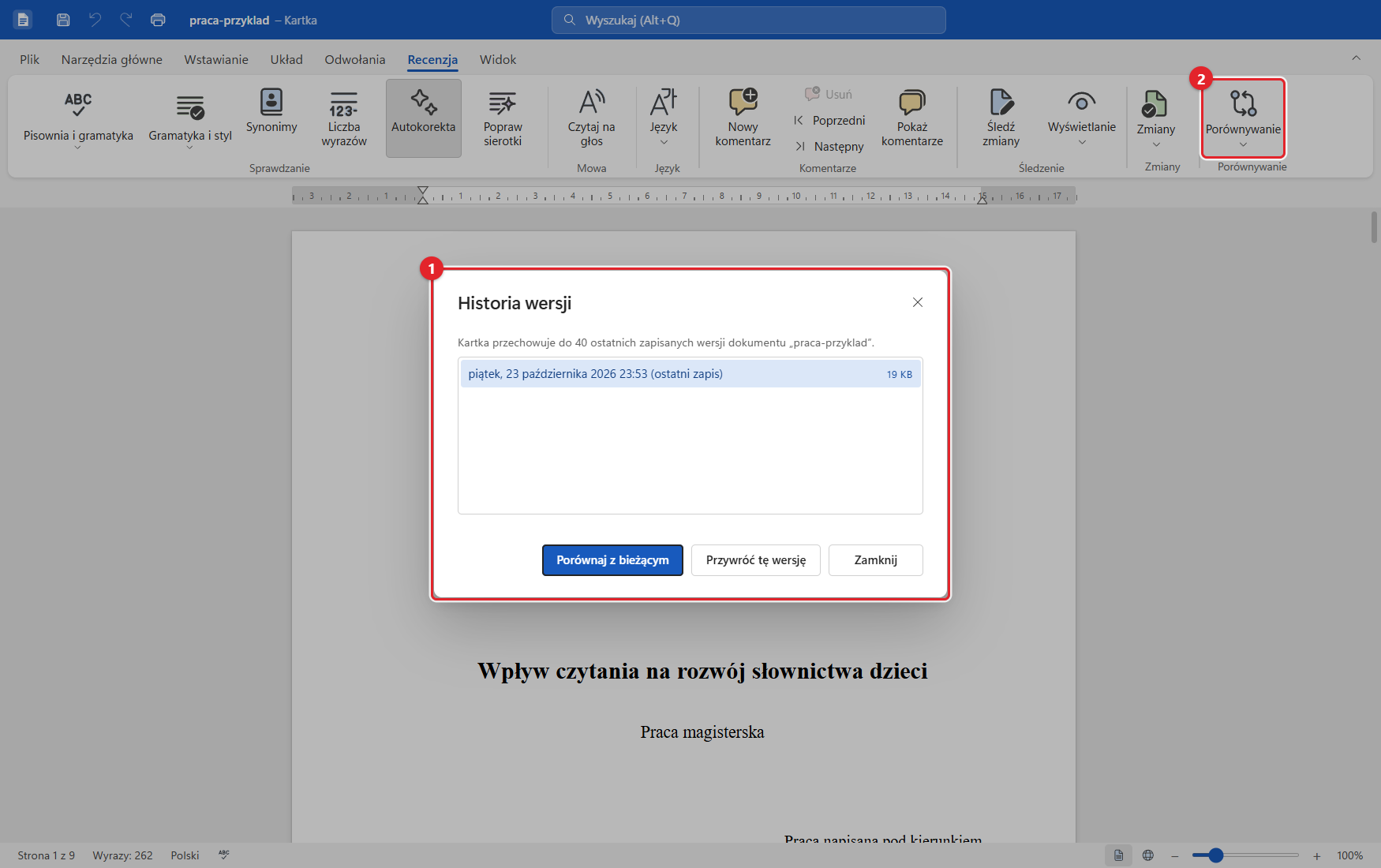Screen dimensions: 1381x868
Task: Click the Polski language status indicator
Action: tap(185, 855)
